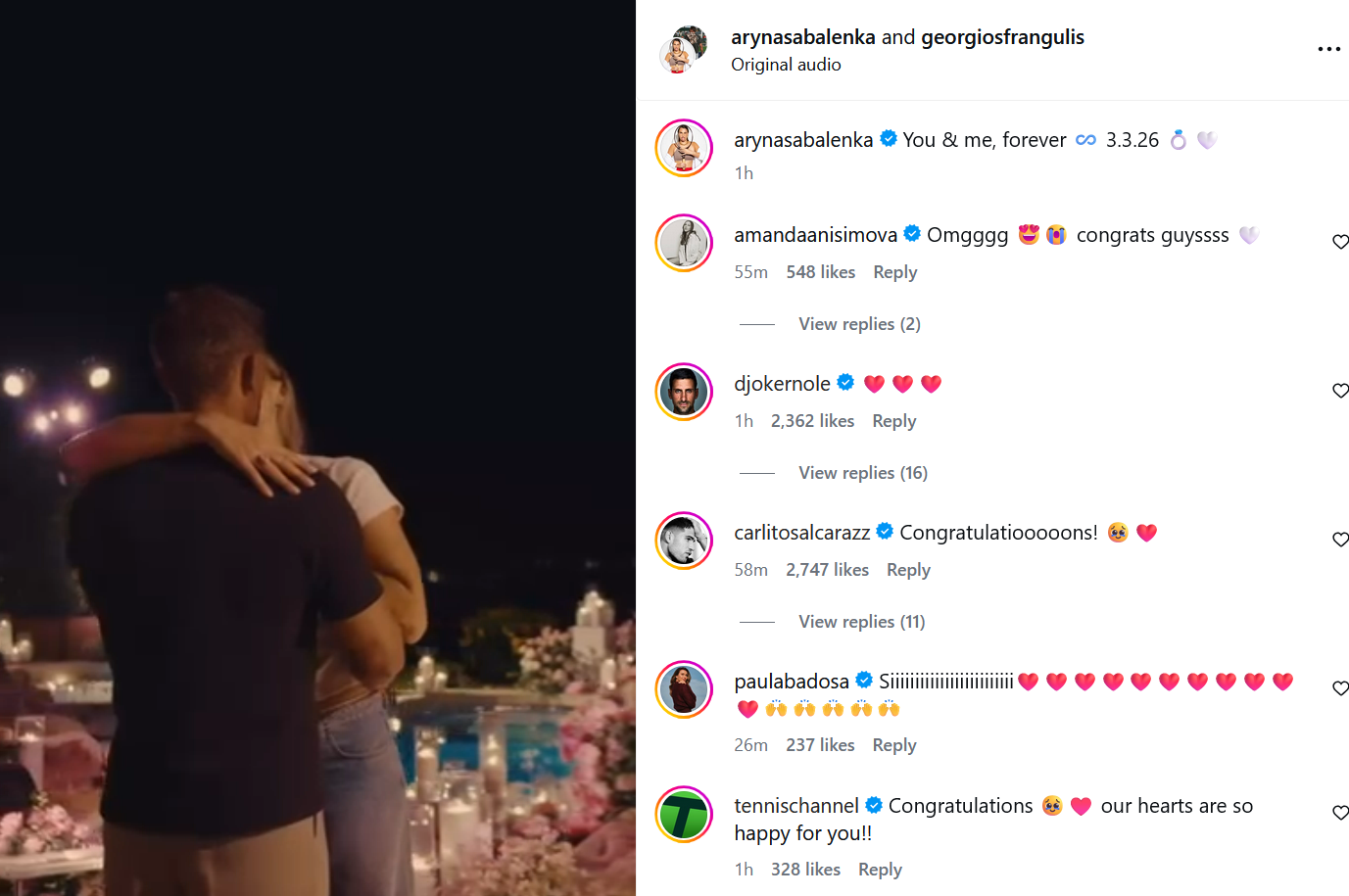This screenshot has width=1349, height=896.
Task: Show the 11 replies under carlitosalcarazz
Action: (x=861, y=622)
